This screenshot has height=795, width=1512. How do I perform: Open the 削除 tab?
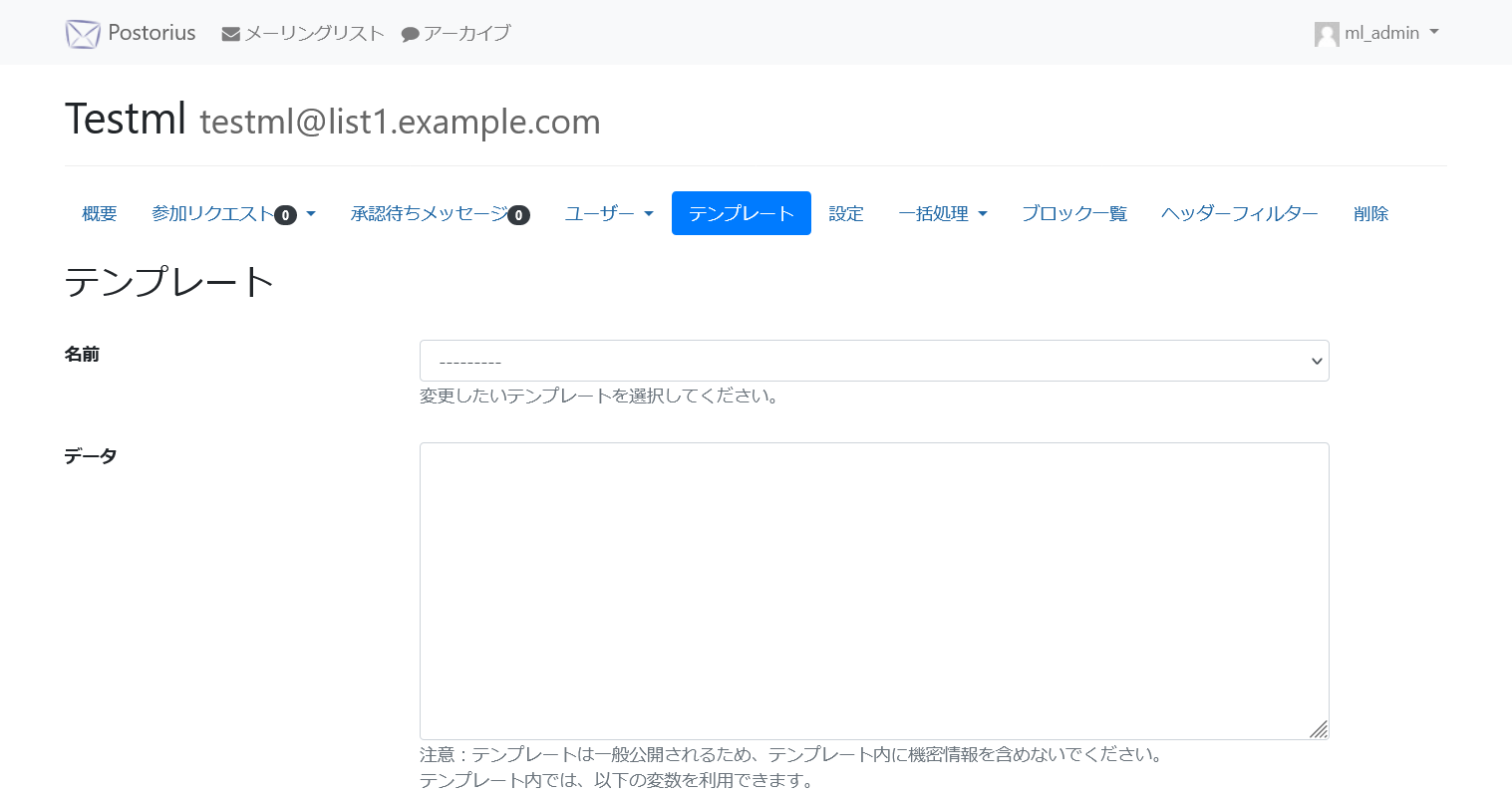tap(1371, 213)
